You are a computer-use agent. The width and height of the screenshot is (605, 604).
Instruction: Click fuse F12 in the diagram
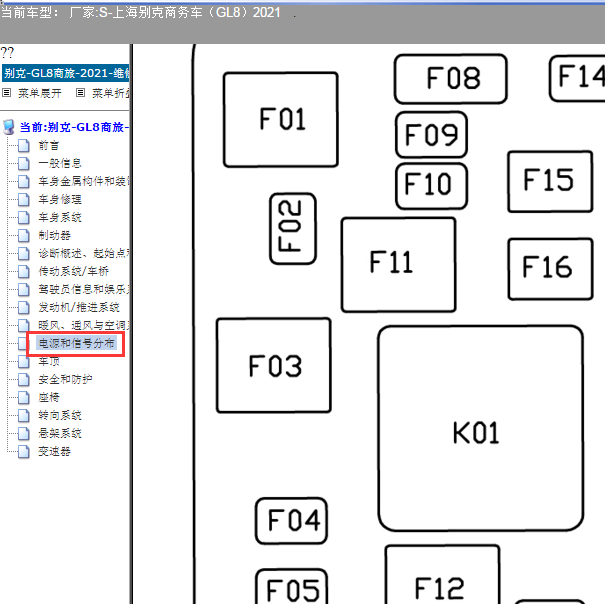coord(443,575)
